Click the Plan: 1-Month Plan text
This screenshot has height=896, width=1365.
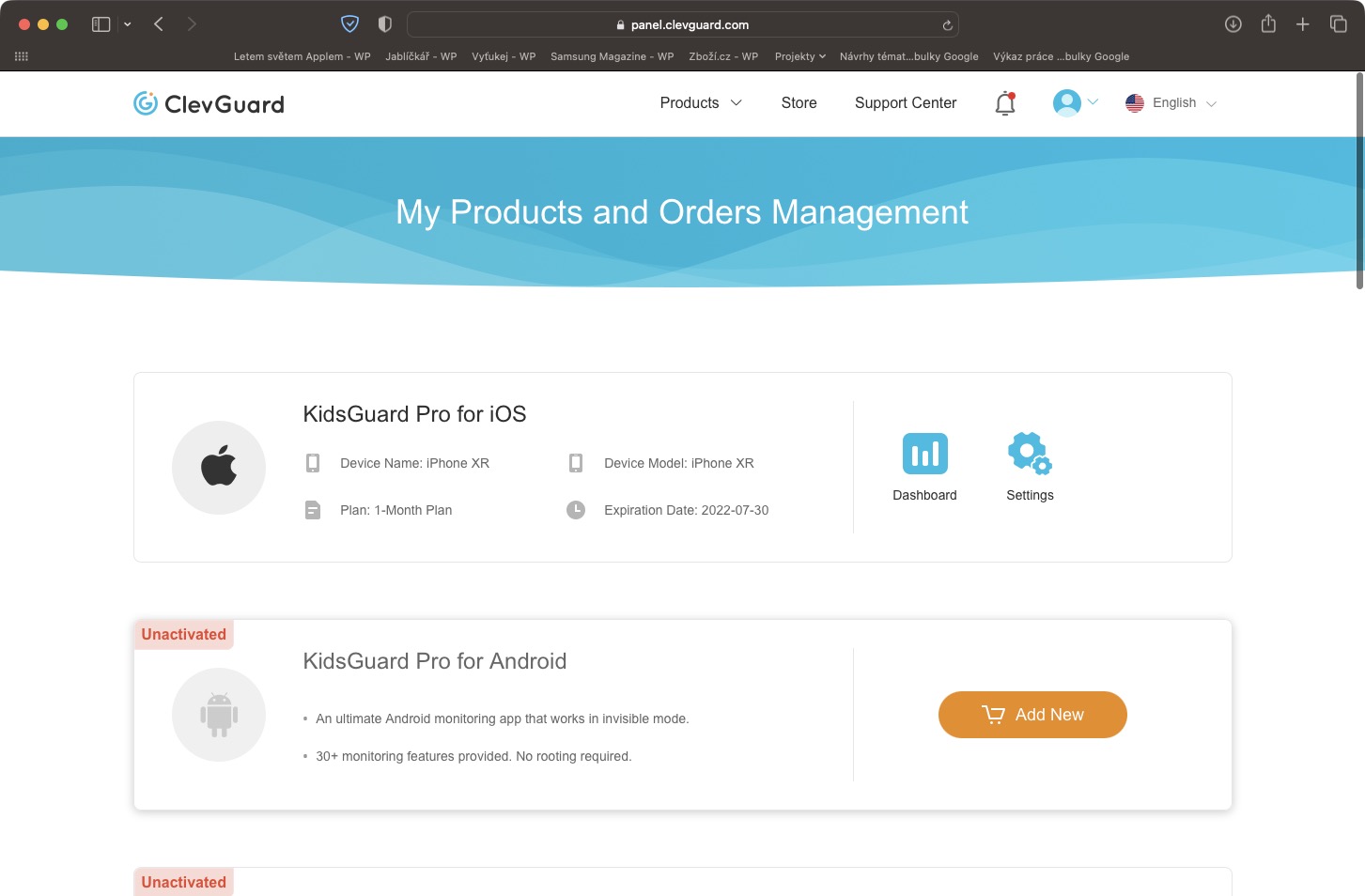pyautogui.click(x=396, y=510)
